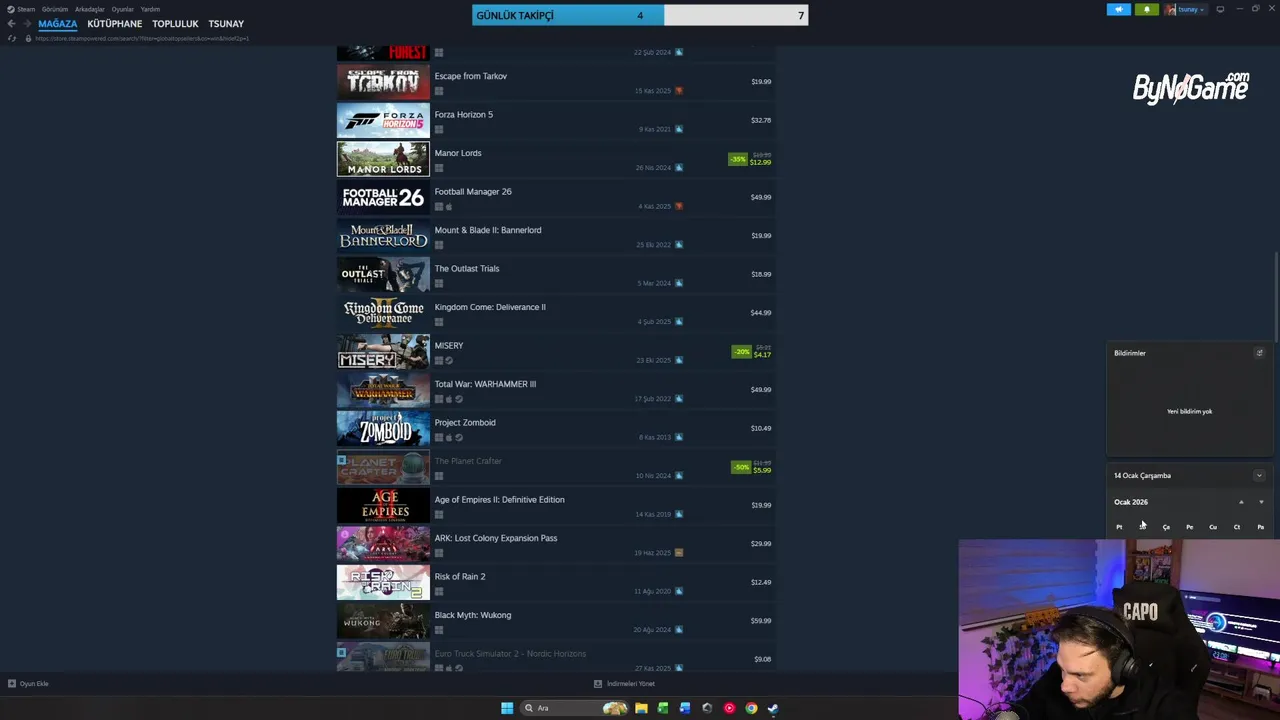Open the green Steam notifications bell

coord(1146,10)
